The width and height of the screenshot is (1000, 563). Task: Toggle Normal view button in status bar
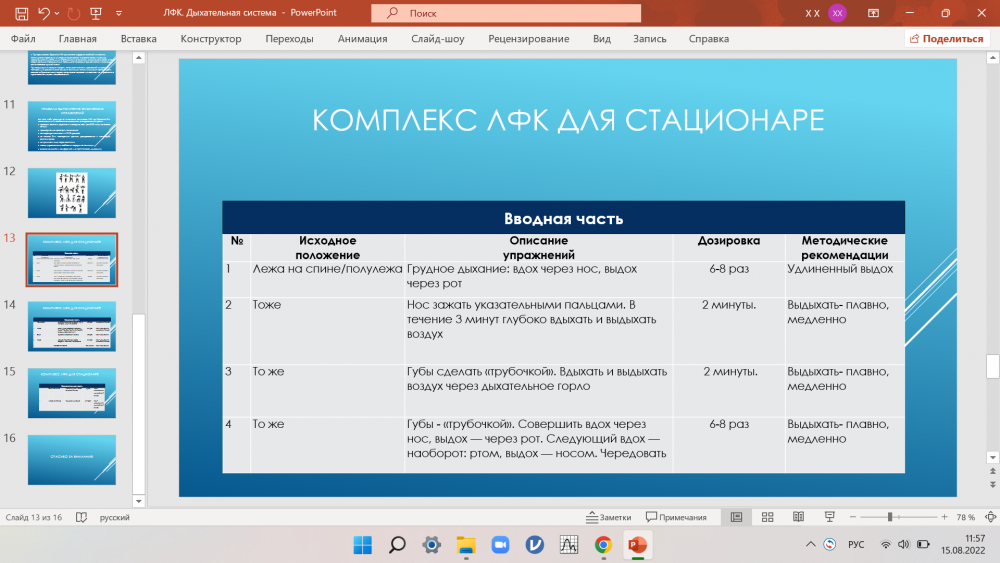click(x=736, y=517)
